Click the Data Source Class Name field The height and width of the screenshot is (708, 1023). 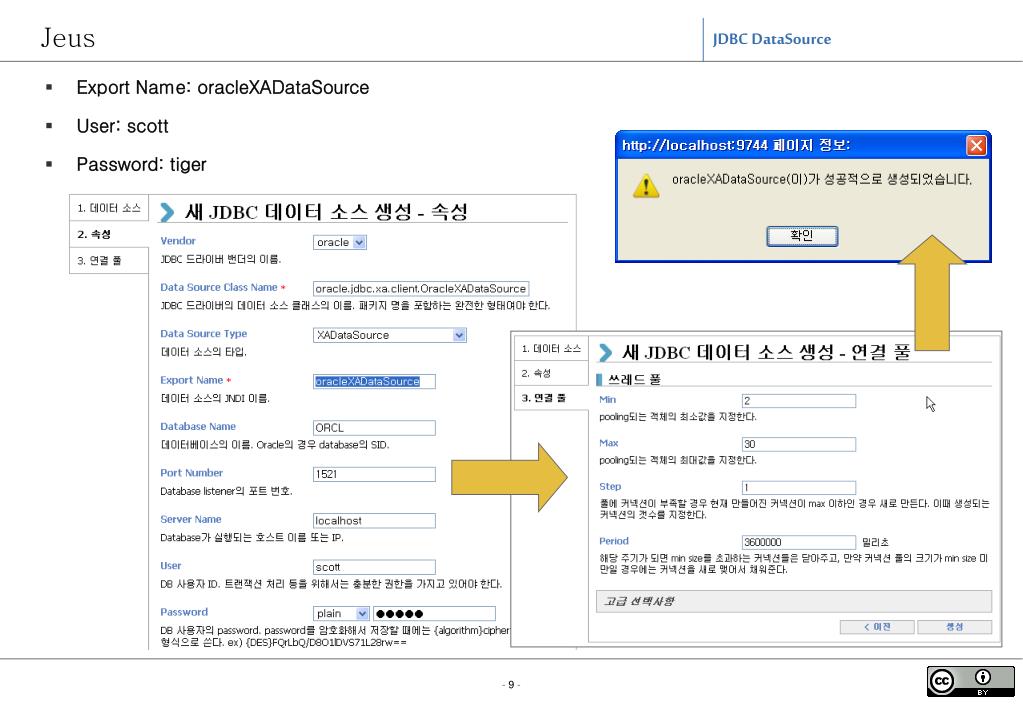coord(421,288)
